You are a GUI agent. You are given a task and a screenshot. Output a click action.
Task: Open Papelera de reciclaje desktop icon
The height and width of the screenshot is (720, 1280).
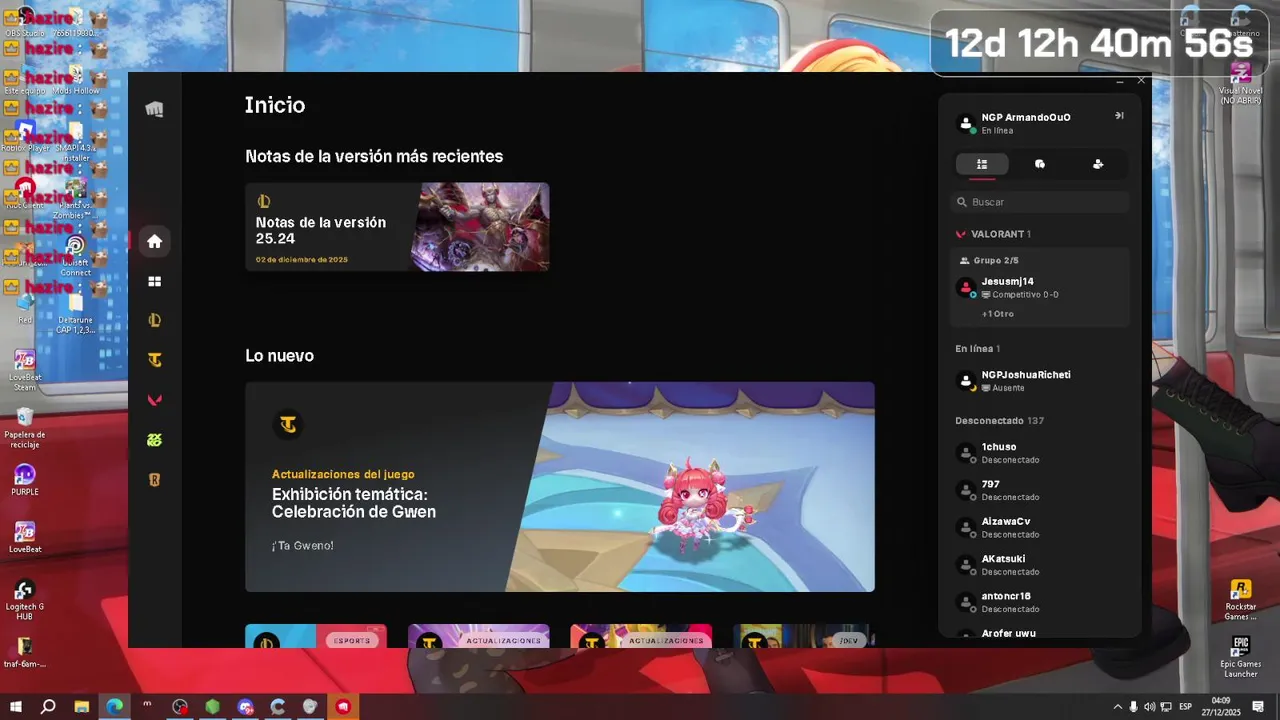coord(25,428)
